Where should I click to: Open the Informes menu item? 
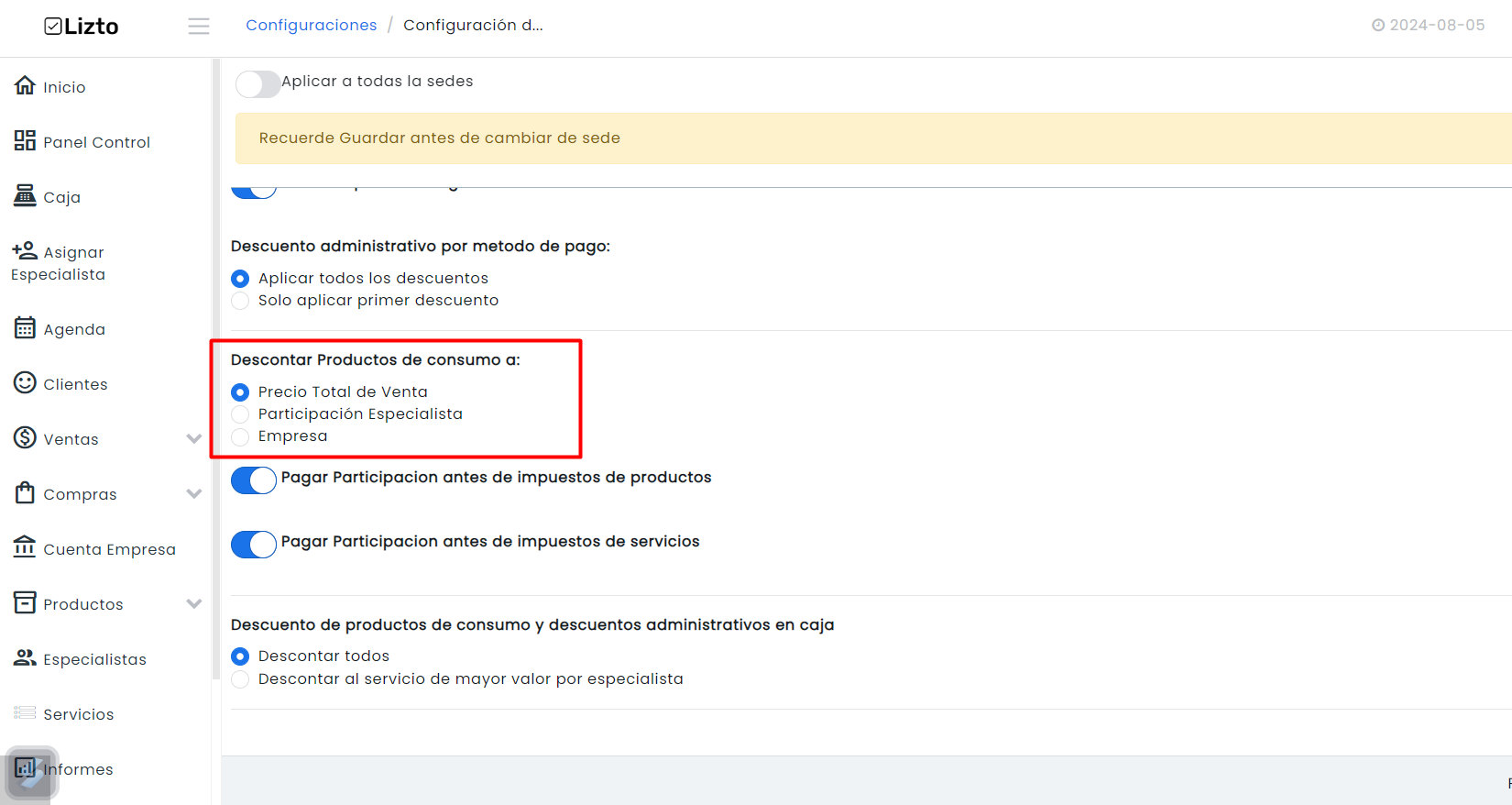[x=64, y=769]
